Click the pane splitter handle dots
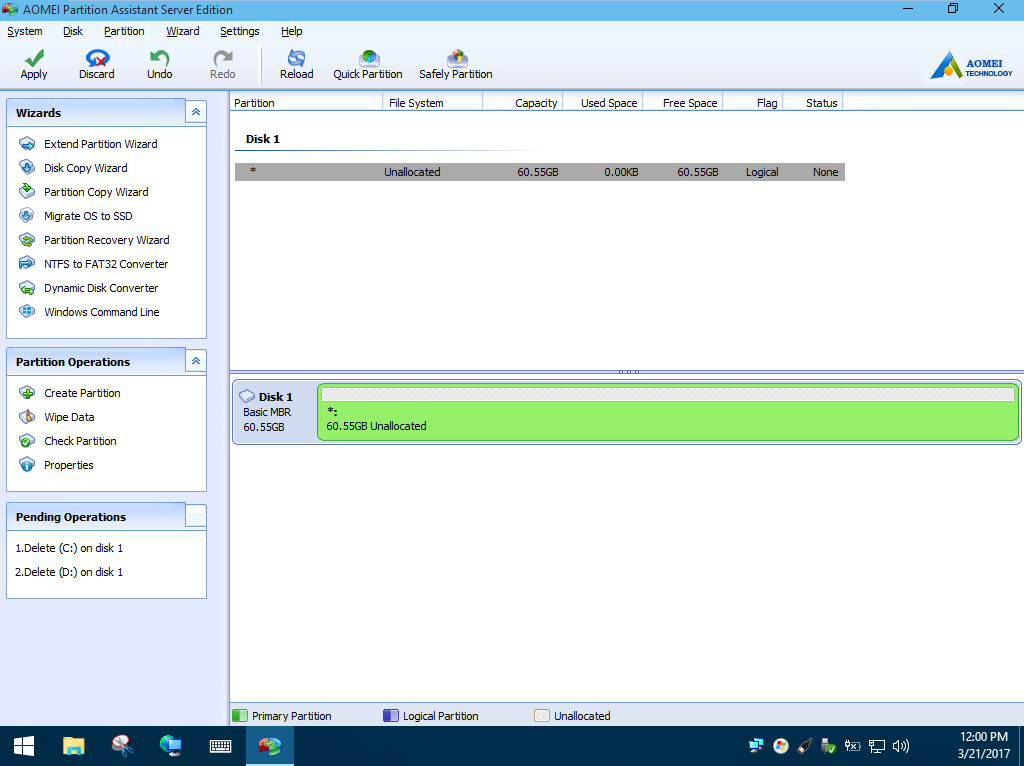Screen dimensions: 1024x766 coord(628,372)
